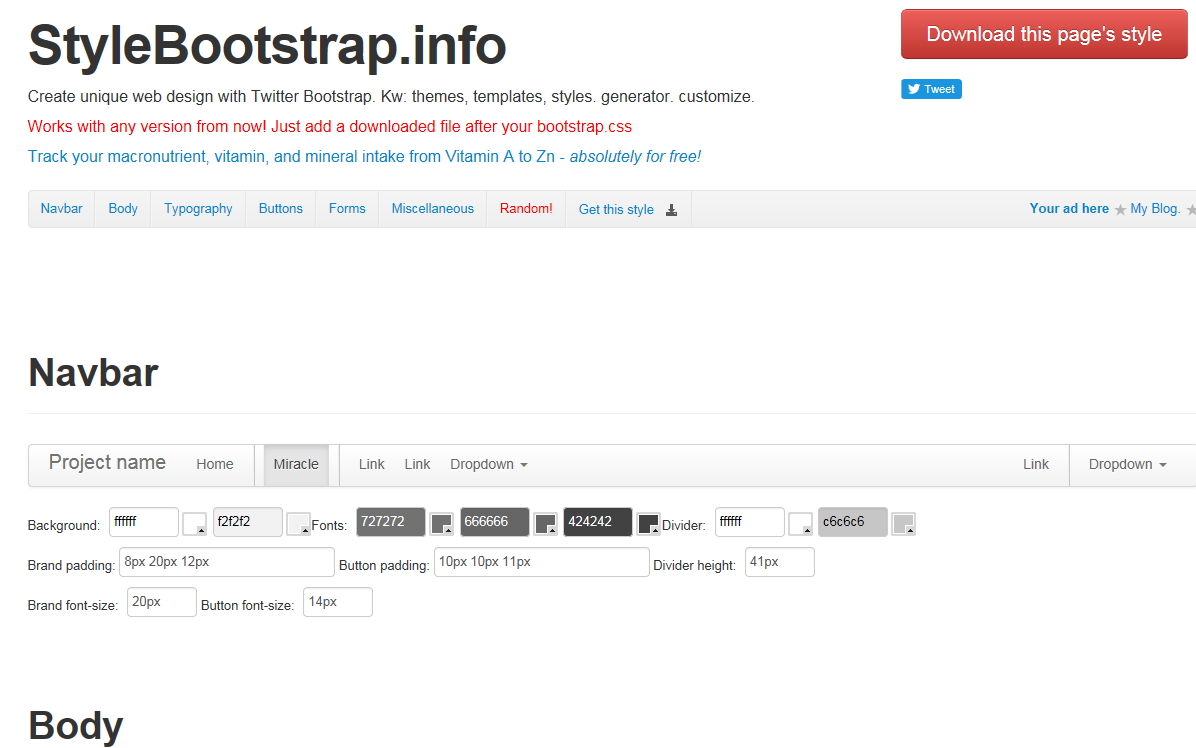
Task: Click the Tweet button with bird icon
Action: point(931,89)
